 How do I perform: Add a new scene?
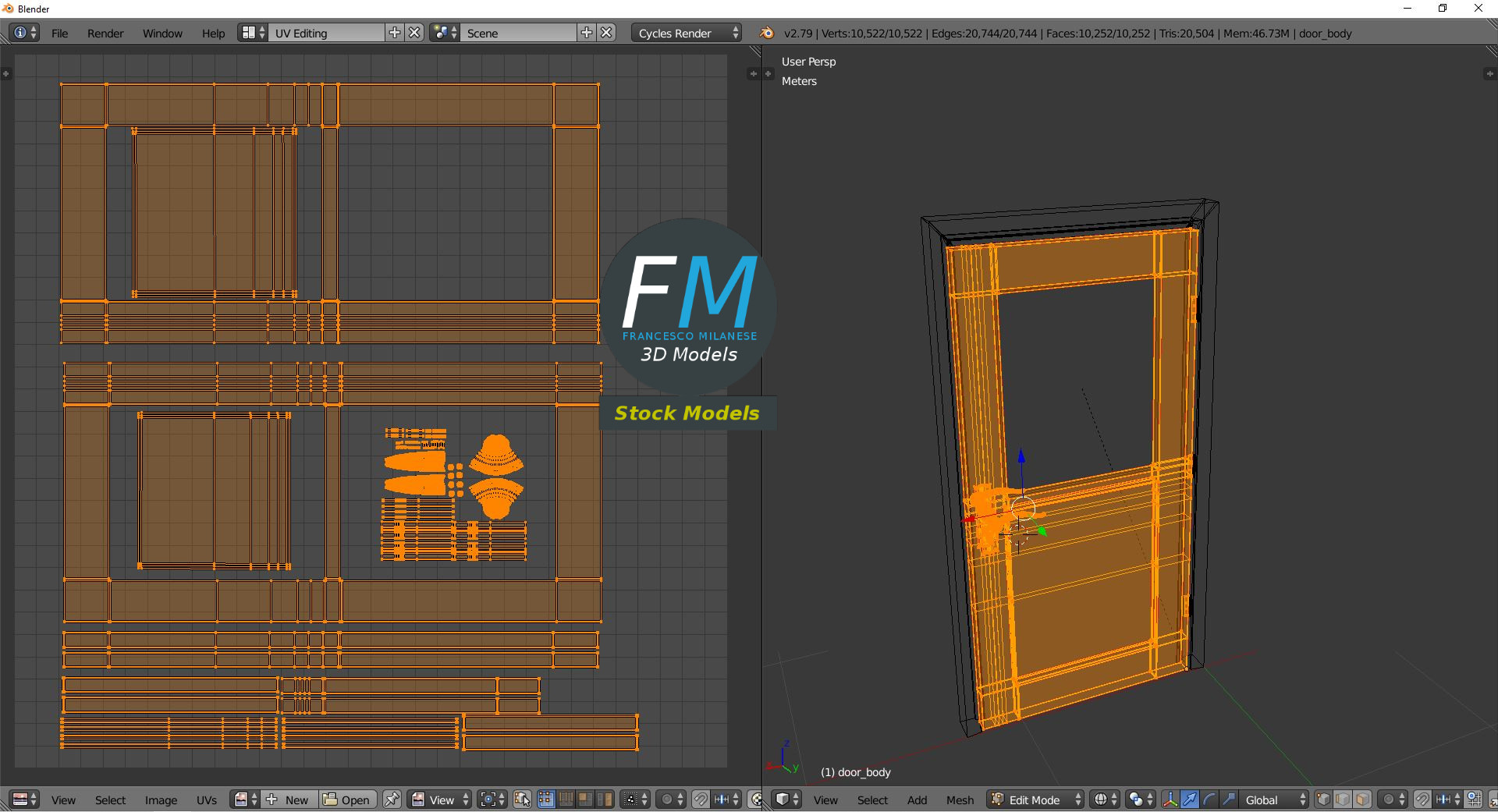[587, 33]
